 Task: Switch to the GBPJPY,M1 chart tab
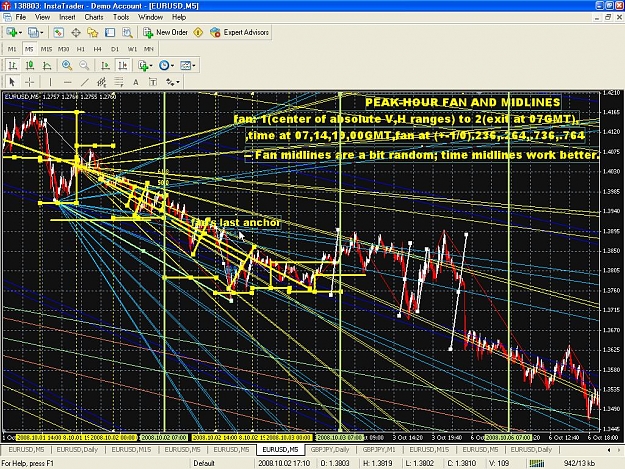pyautogui.click(x=379, y=449)
